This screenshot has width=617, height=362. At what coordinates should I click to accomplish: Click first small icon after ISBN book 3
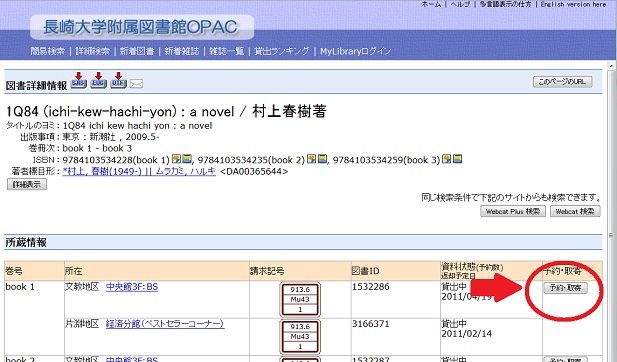point(447,159)
